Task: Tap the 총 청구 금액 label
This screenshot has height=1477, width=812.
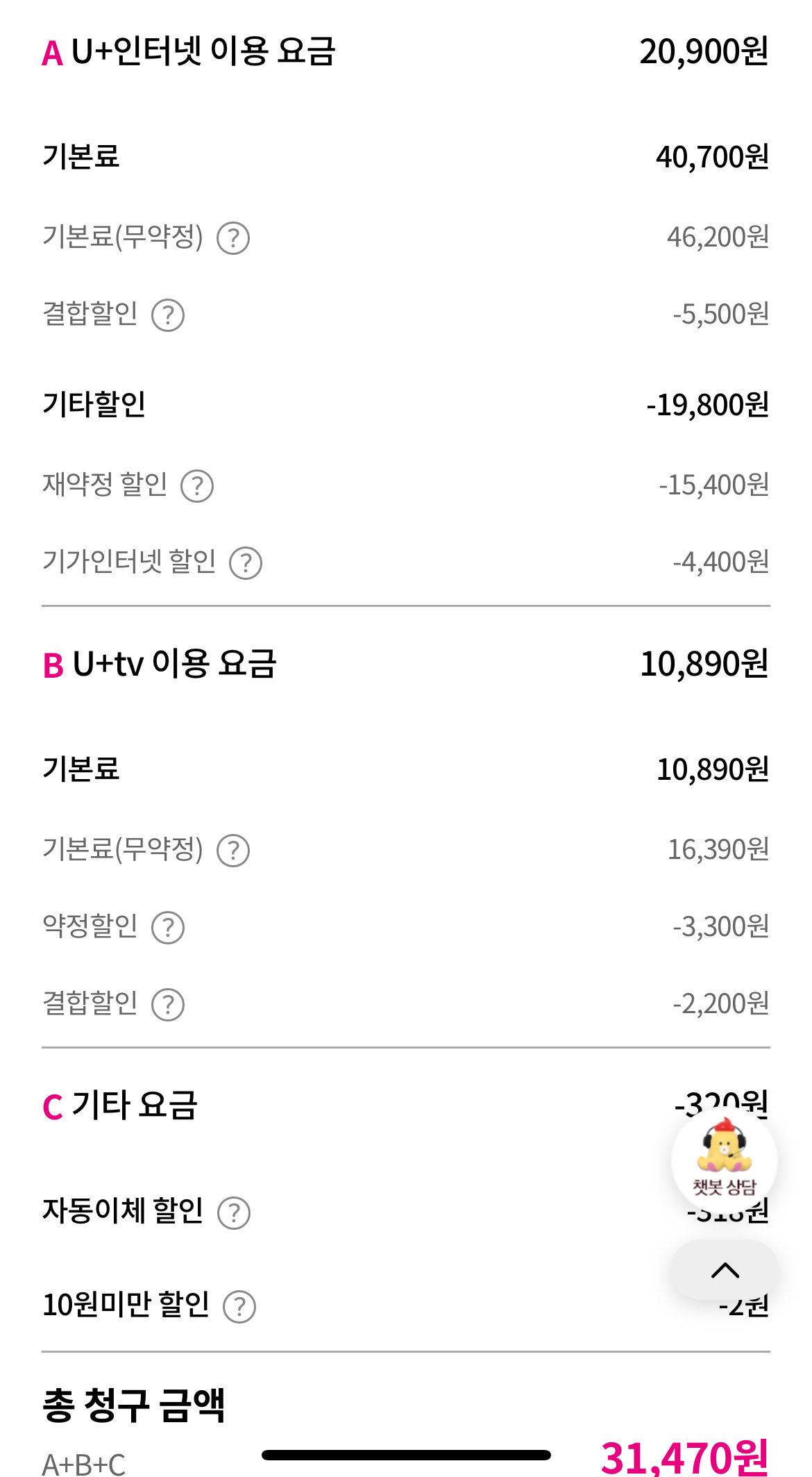Action: point(134,1405)
